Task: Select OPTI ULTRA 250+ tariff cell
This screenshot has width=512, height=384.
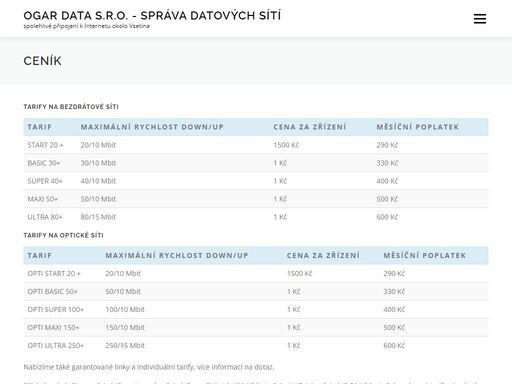Action: pyautogui.click(x=56, y=346)
